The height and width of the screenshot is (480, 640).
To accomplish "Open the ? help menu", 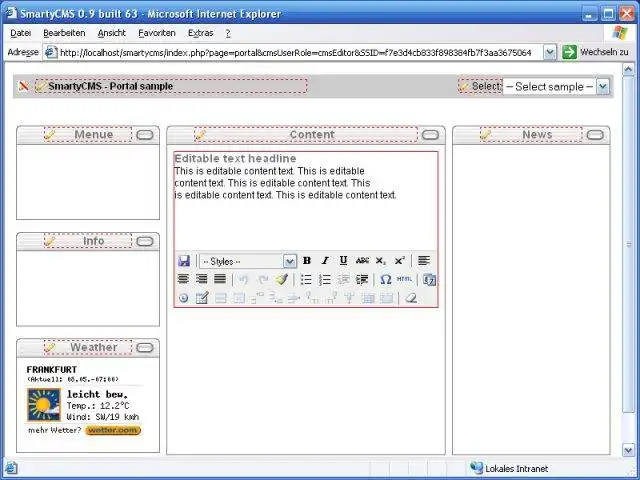I will pos(228,33).
